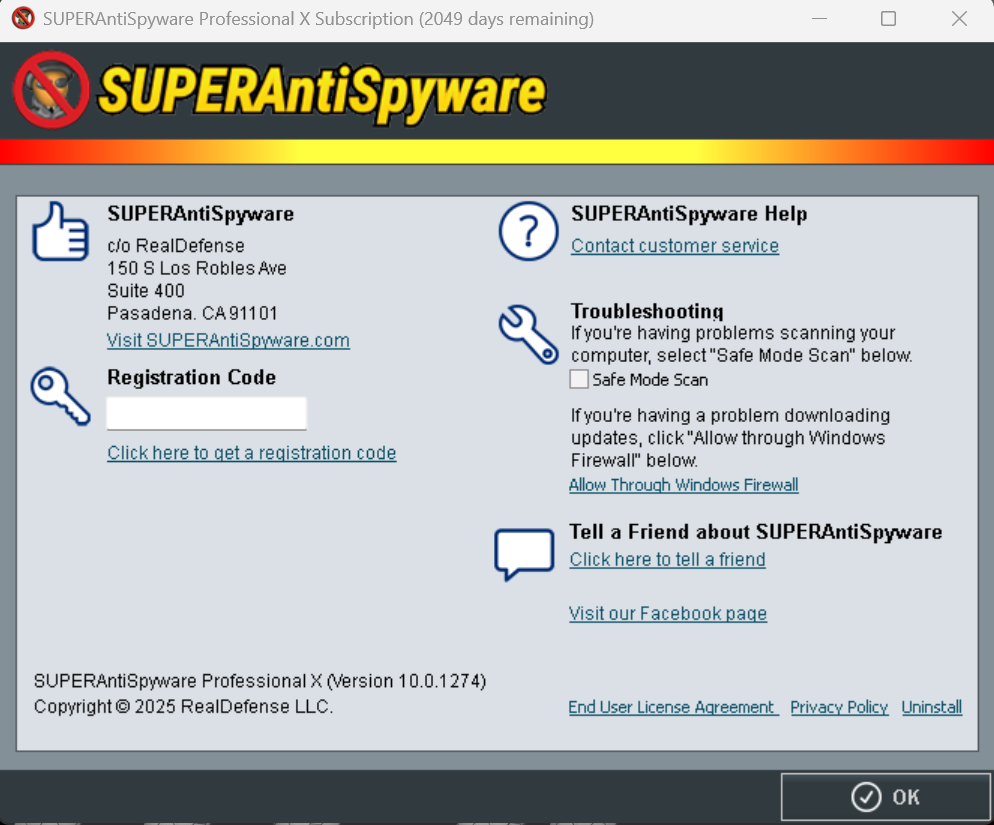
Task: Click the wrench Troubleshooting icon
Action: [528, 334]
